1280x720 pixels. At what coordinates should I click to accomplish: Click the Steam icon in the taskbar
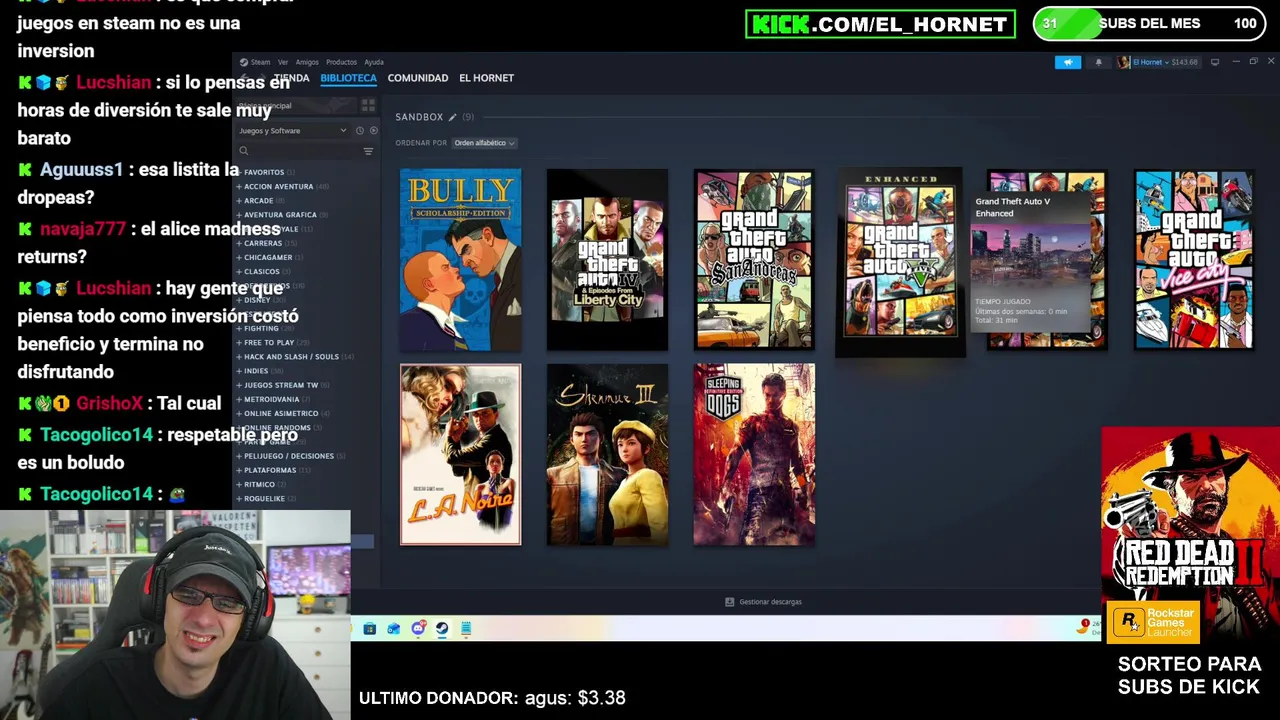442,628
